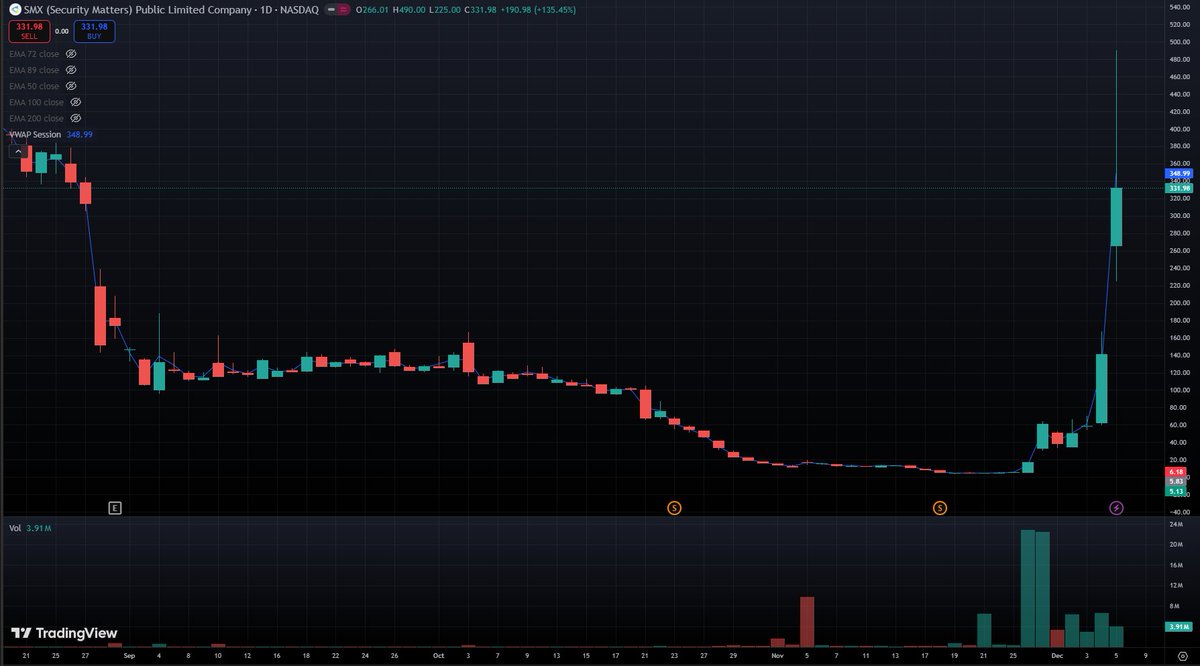1200x666 pixels.
Task: Show the EMA 200 close indicator
Action: (74, 118)
